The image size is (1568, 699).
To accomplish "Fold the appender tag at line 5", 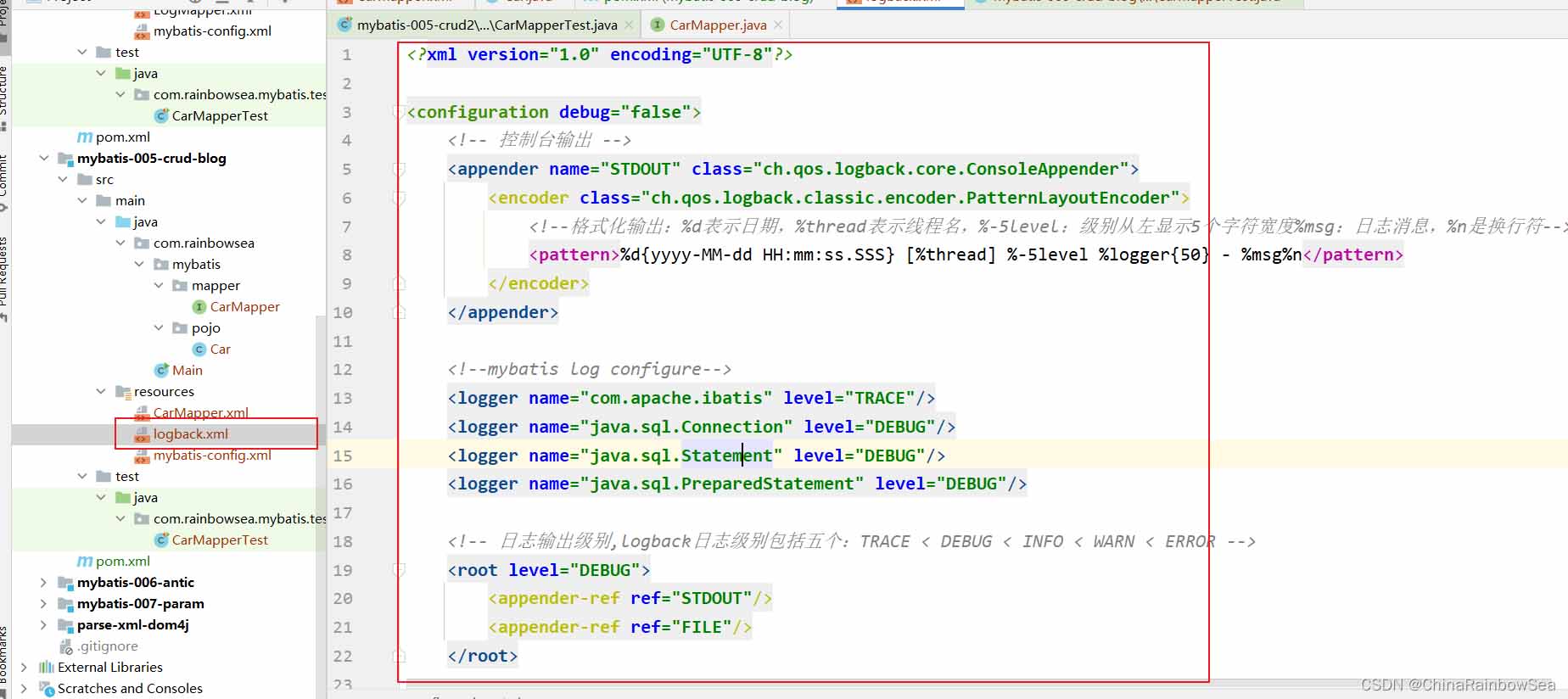I will 399,170.
